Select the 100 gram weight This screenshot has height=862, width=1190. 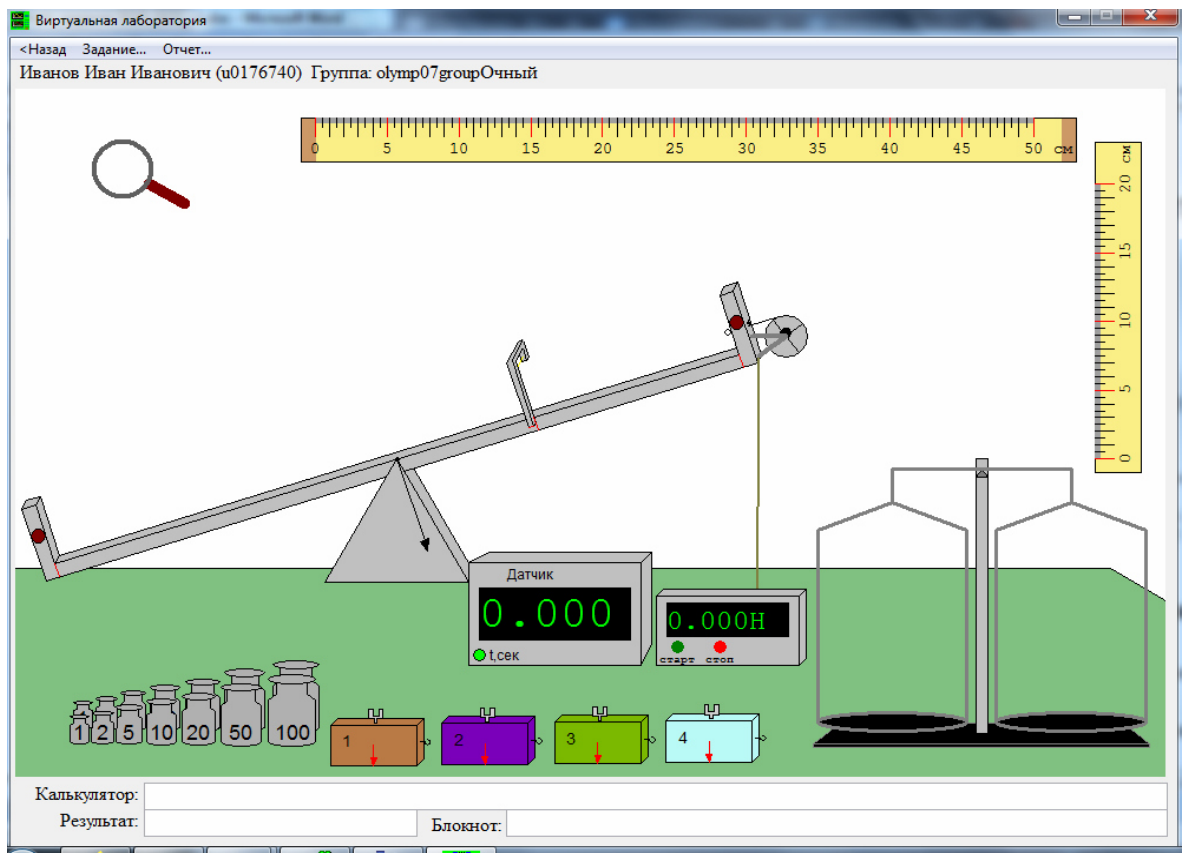coord(293,703)
